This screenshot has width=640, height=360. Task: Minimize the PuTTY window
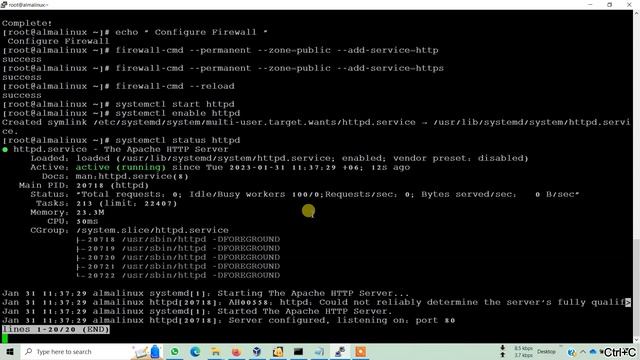pyautogui.click(x=590, y=4)
